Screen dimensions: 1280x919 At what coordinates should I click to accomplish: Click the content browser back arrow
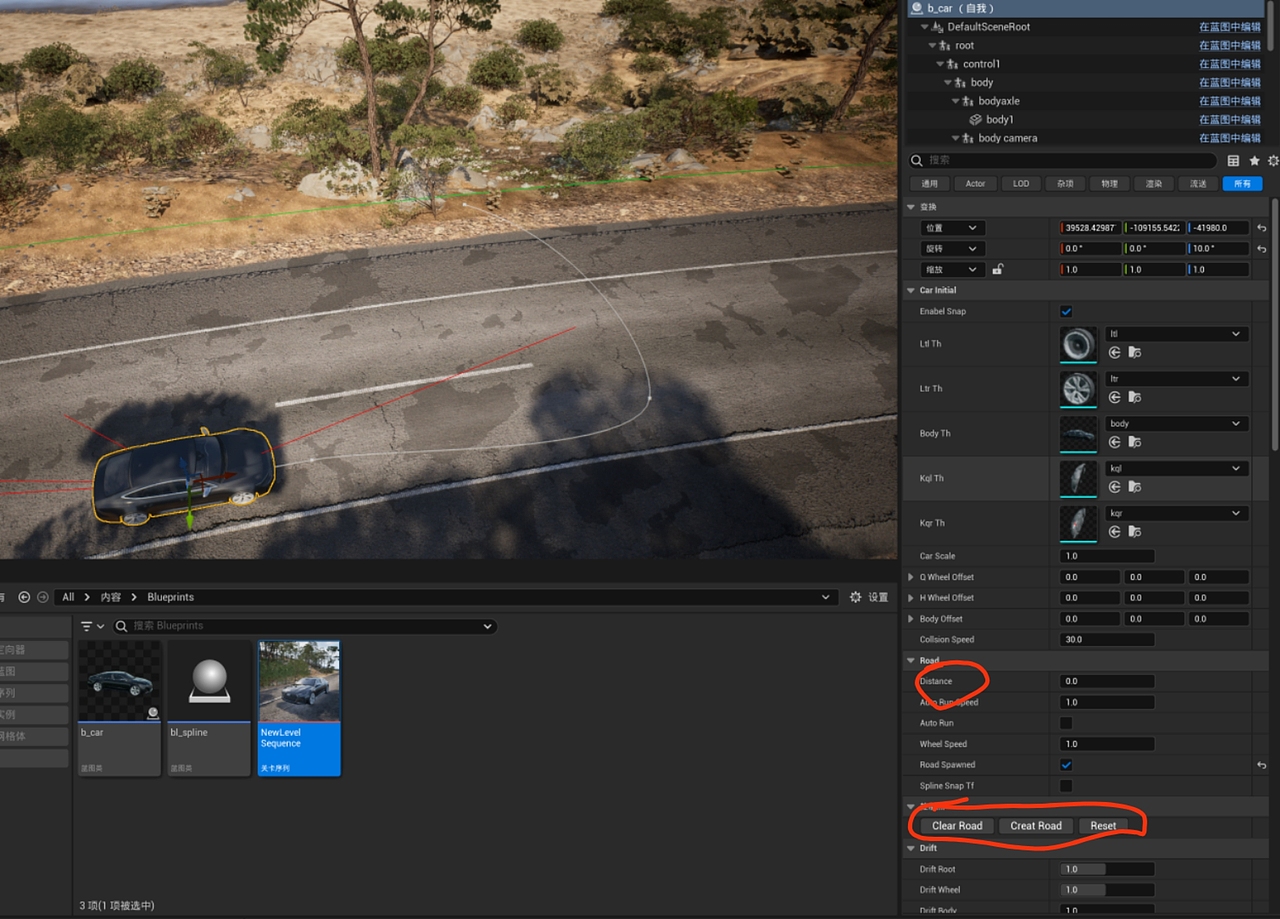[24, 597]
